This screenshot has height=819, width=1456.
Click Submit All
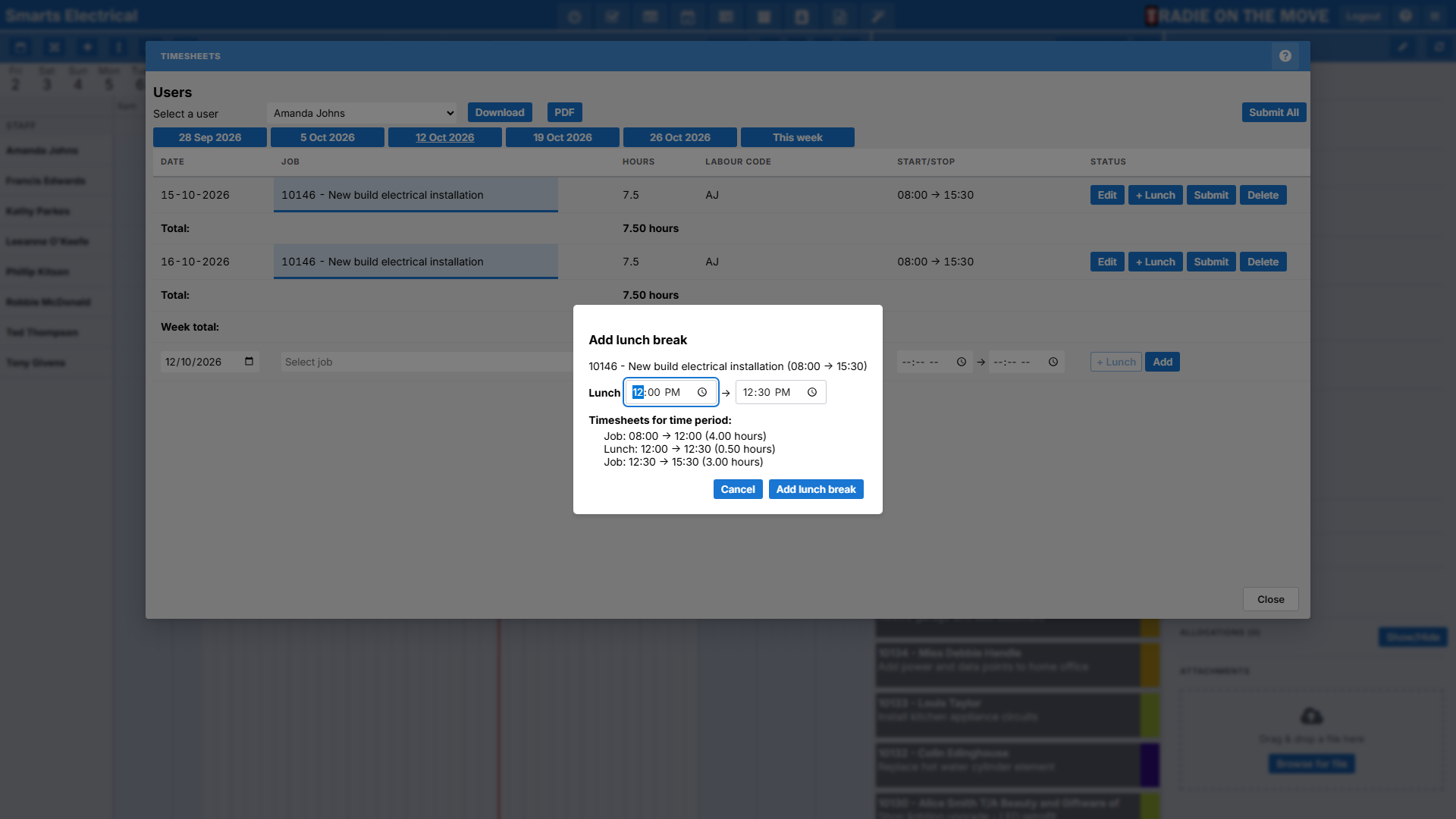click(x=1274, y=112)
